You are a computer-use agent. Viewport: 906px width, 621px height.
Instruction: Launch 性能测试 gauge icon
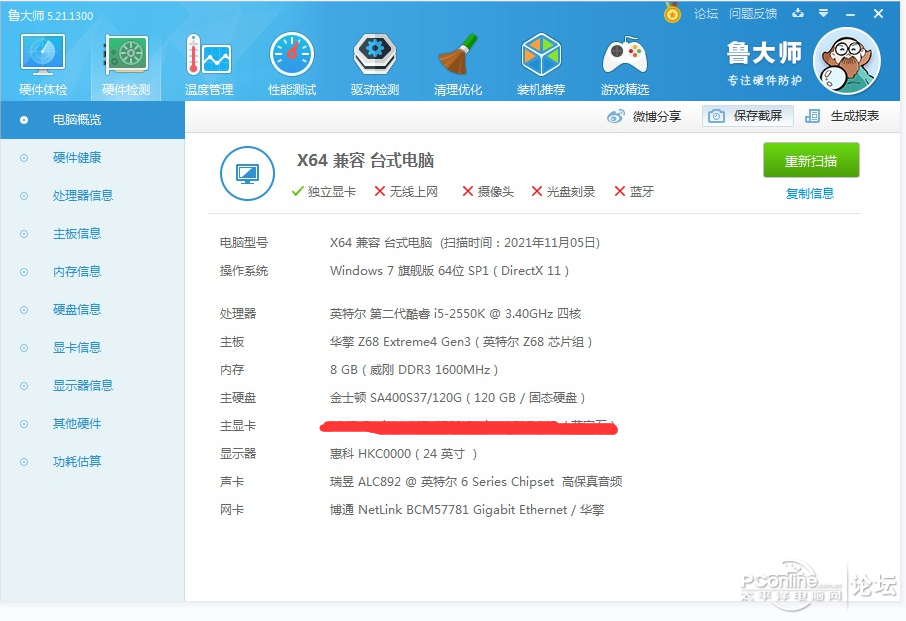[x=292, y=65]
